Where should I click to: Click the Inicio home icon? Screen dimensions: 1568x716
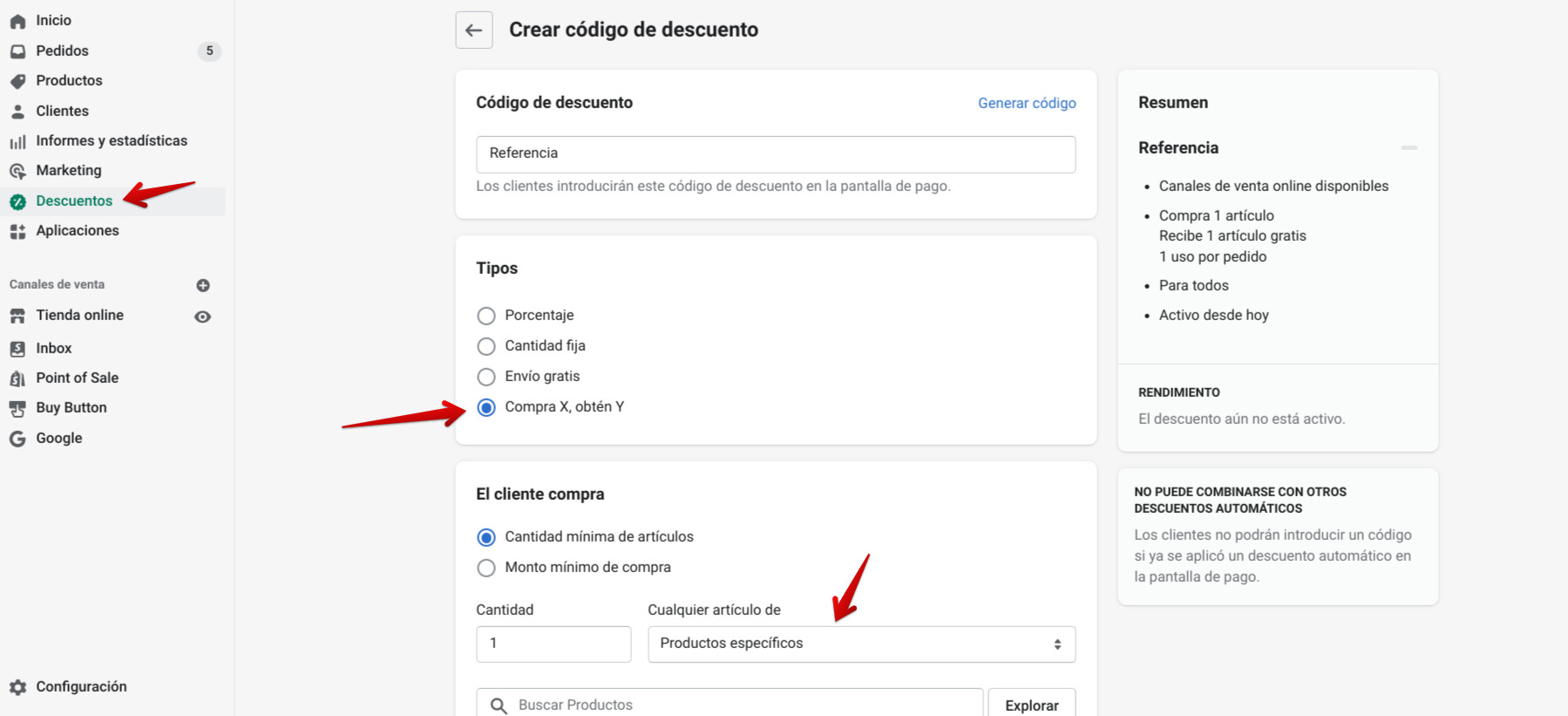click(17, 21)
